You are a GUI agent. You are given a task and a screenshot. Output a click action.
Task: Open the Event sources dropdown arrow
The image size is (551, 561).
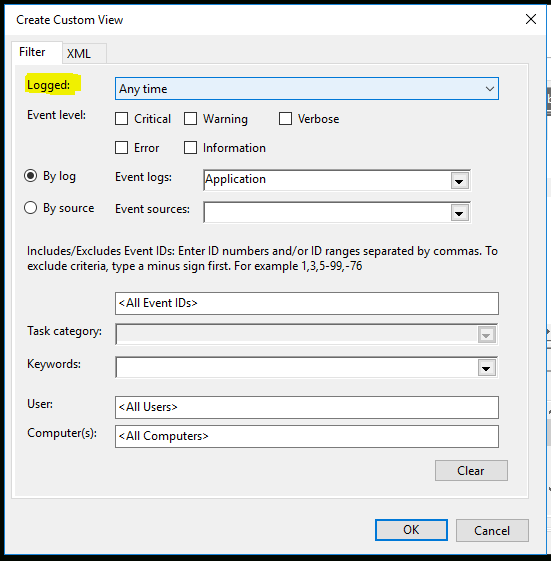[459, 213]
